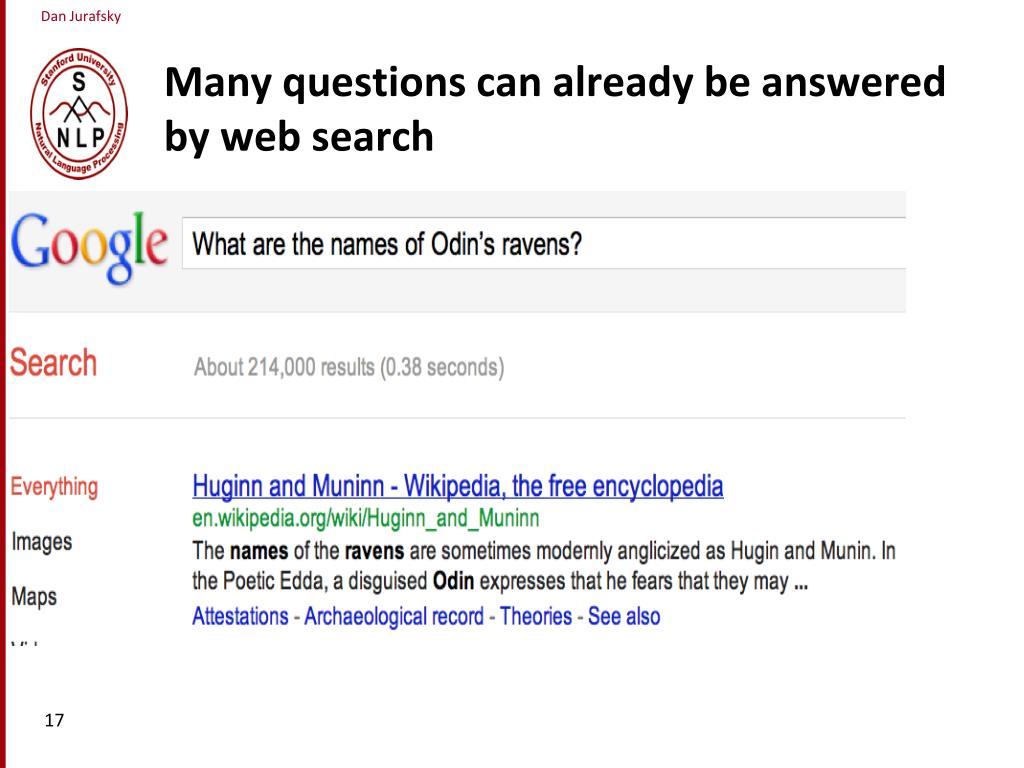This screenshot has height=768, width=1024.
Task: Click the Stanford NLP logo
Action: (79, 113)
